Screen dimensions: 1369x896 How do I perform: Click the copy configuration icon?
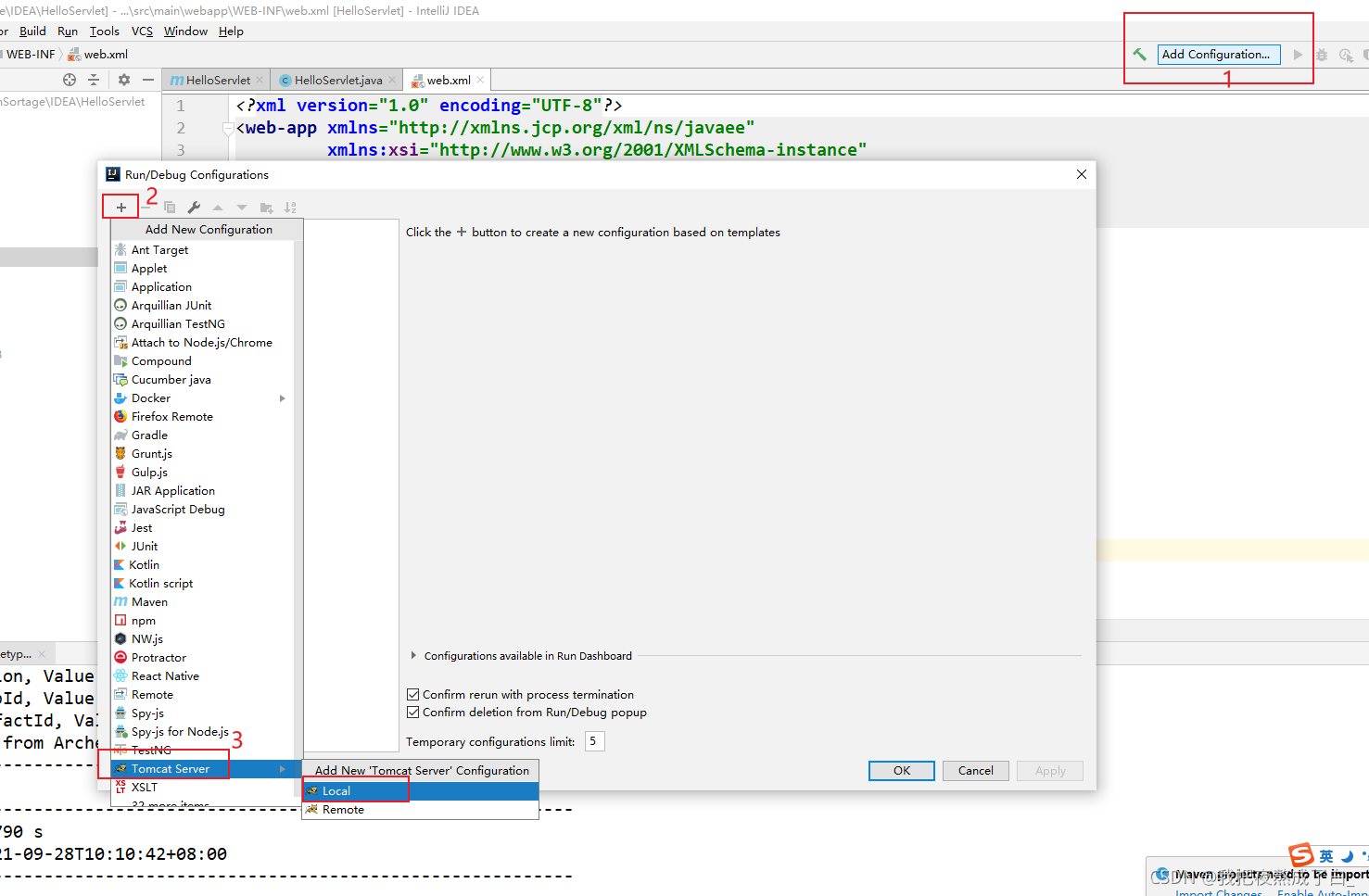click(x=170, y=207)
